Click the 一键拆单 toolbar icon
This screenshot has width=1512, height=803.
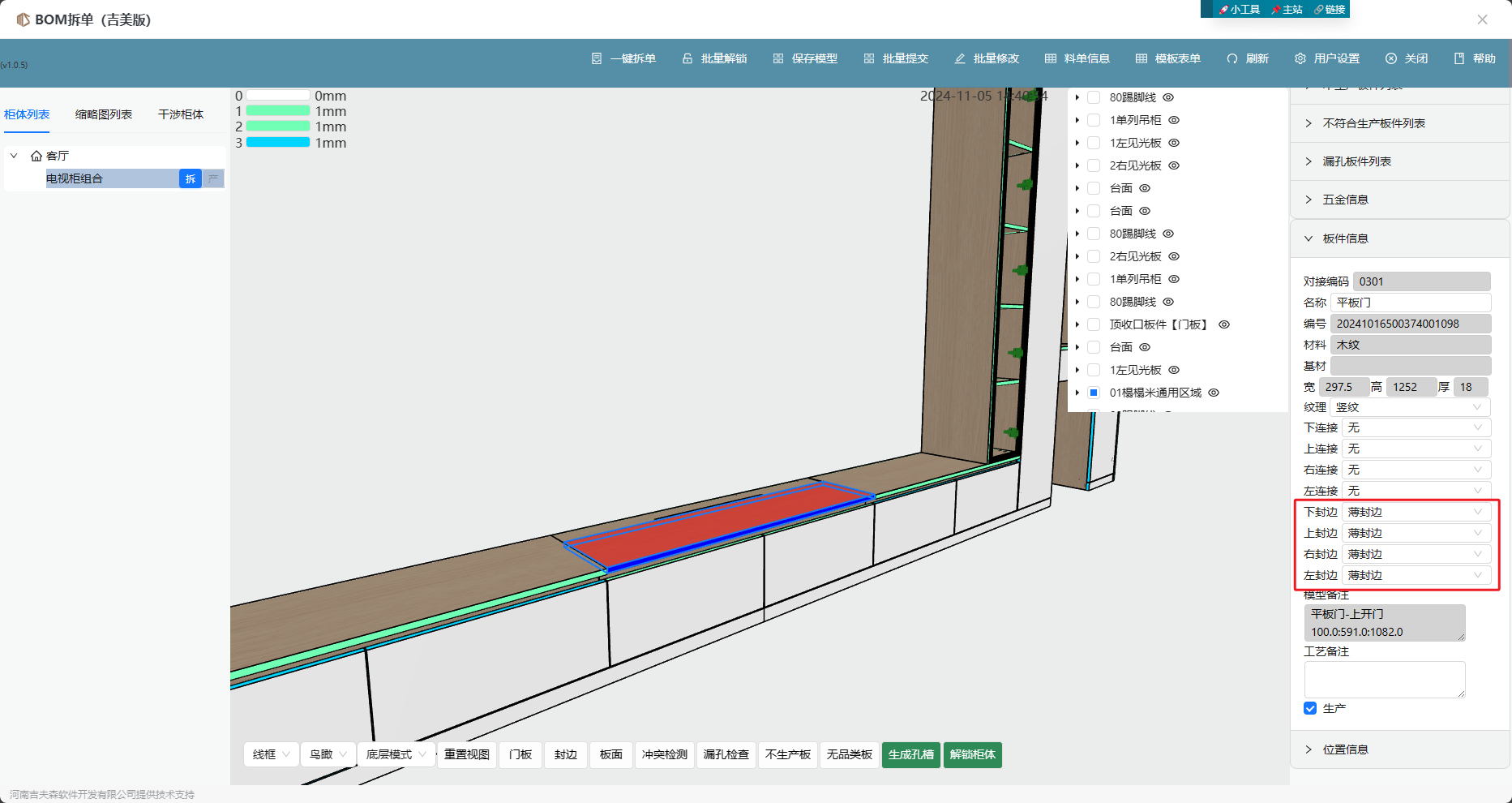[x=597, y=58]
